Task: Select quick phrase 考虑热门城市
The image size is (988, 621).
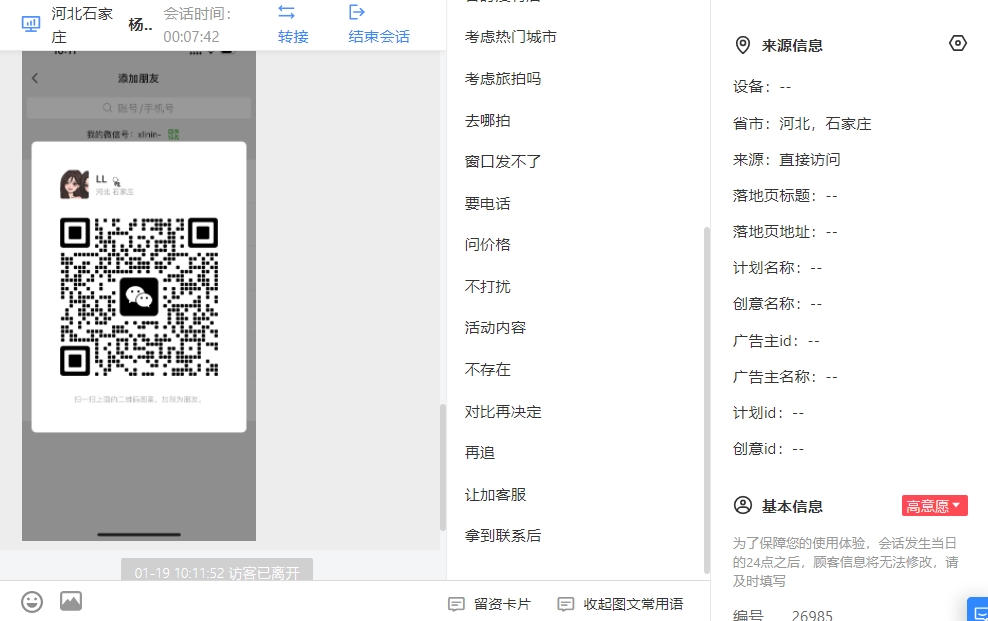Action: coord(511,37)
